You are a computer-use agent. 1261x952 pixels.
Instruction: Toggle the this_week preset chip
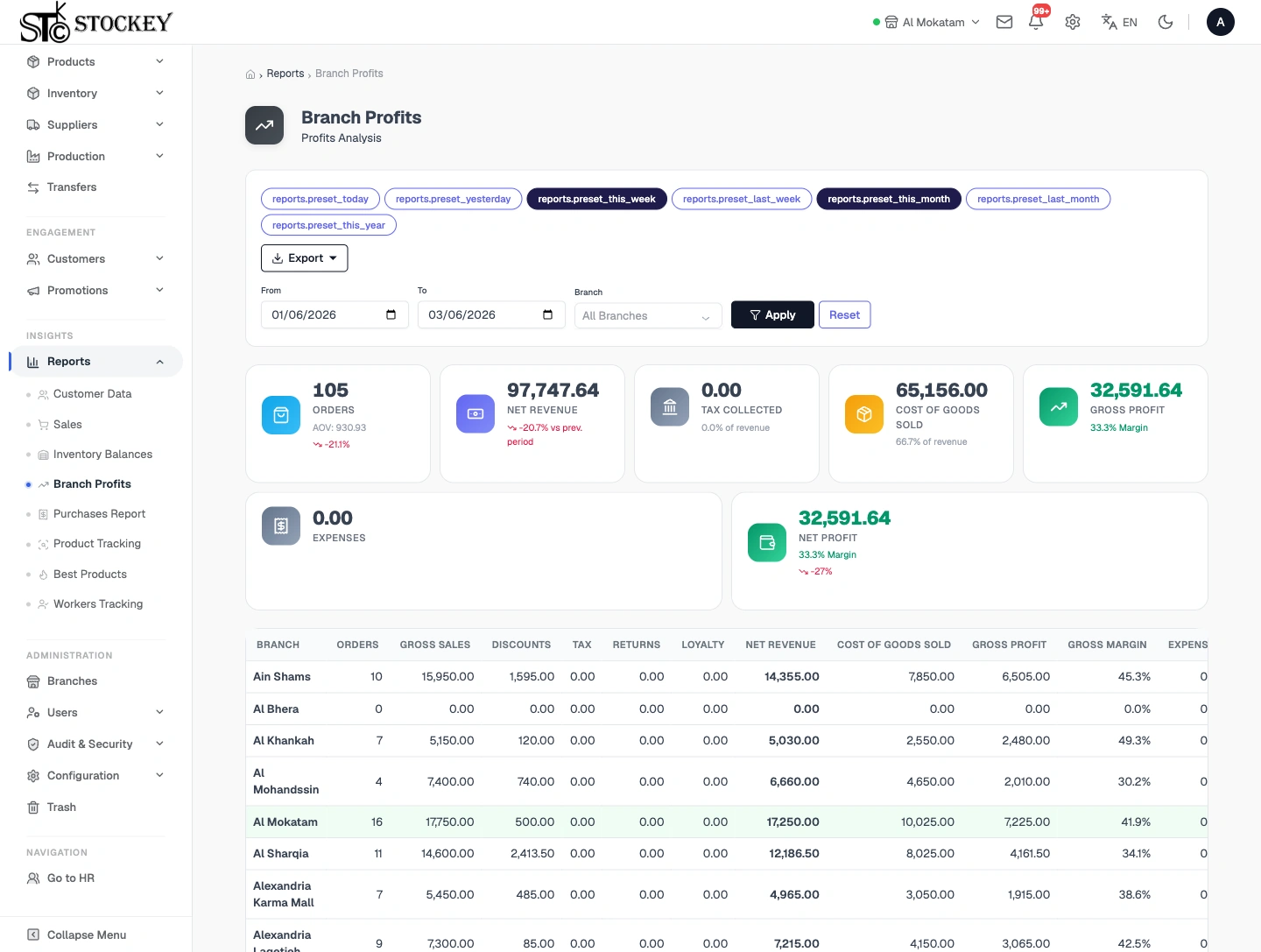click(597, 199)
